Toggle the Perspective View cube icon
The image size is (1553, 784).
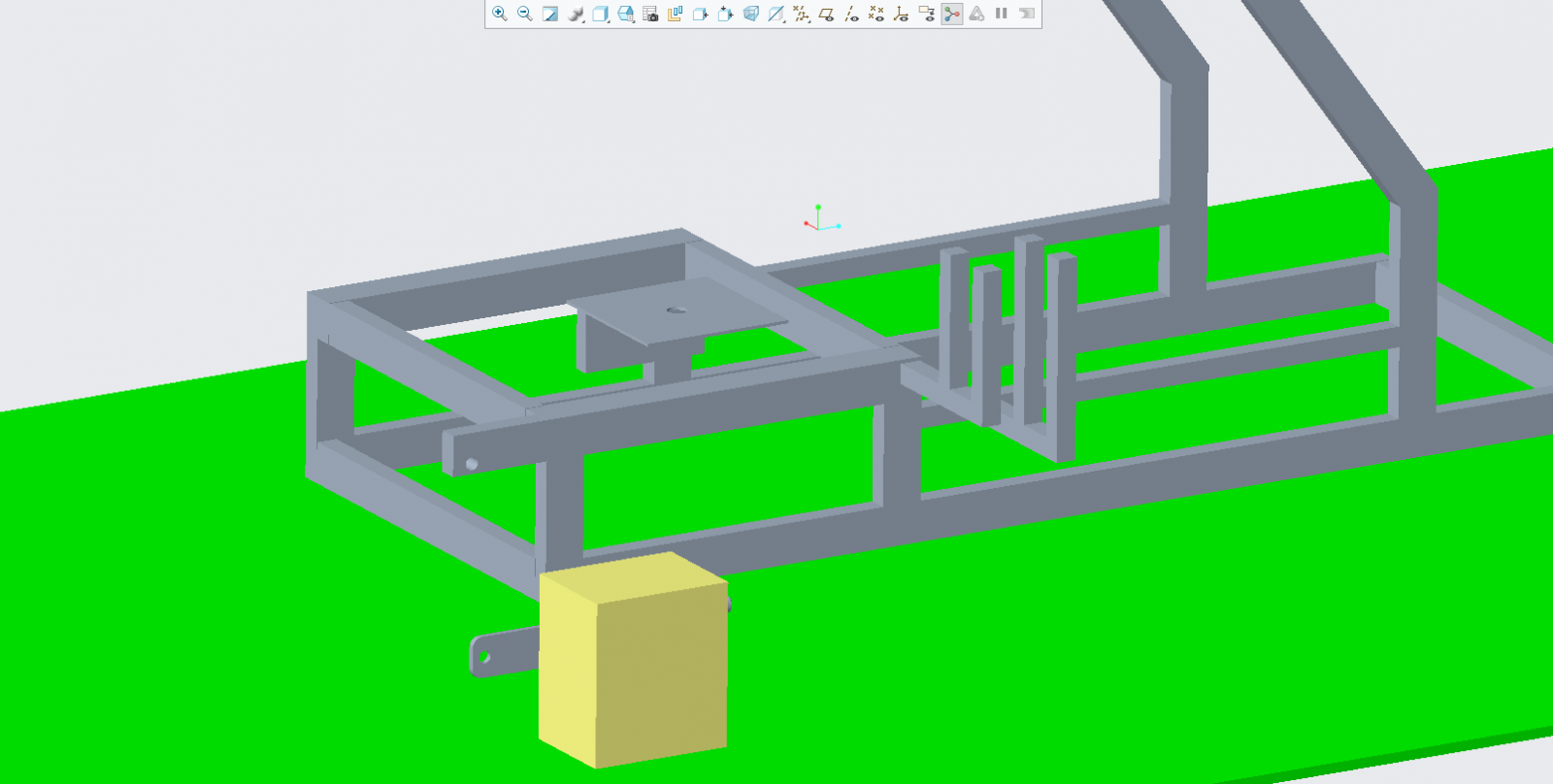tap(750, 14)
